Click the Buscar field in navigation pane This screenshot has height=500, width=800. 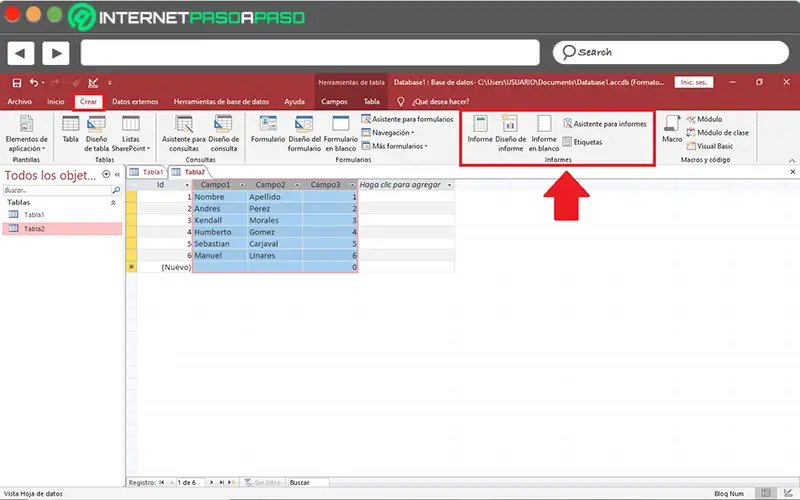click(x=57, y=190)
